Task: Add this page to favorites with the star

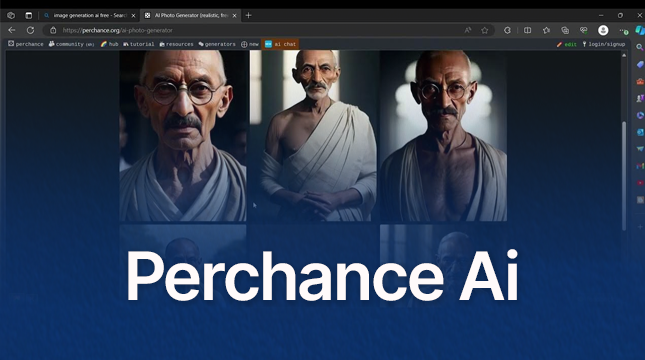Action: tap(485, 30)
